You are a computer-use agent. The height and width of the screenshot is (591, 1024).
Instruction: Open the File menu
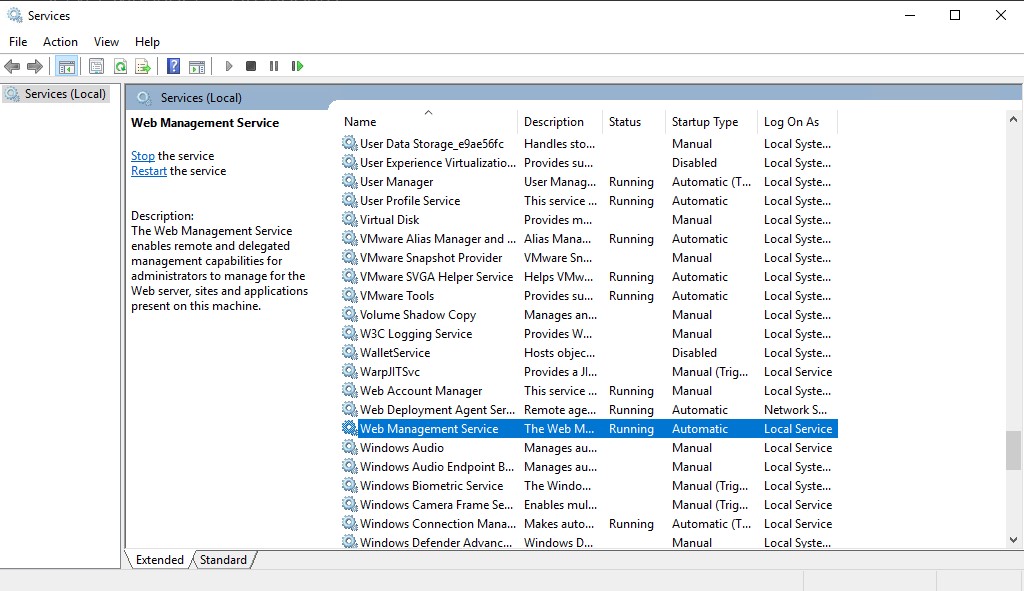click(x=18, y=42)
